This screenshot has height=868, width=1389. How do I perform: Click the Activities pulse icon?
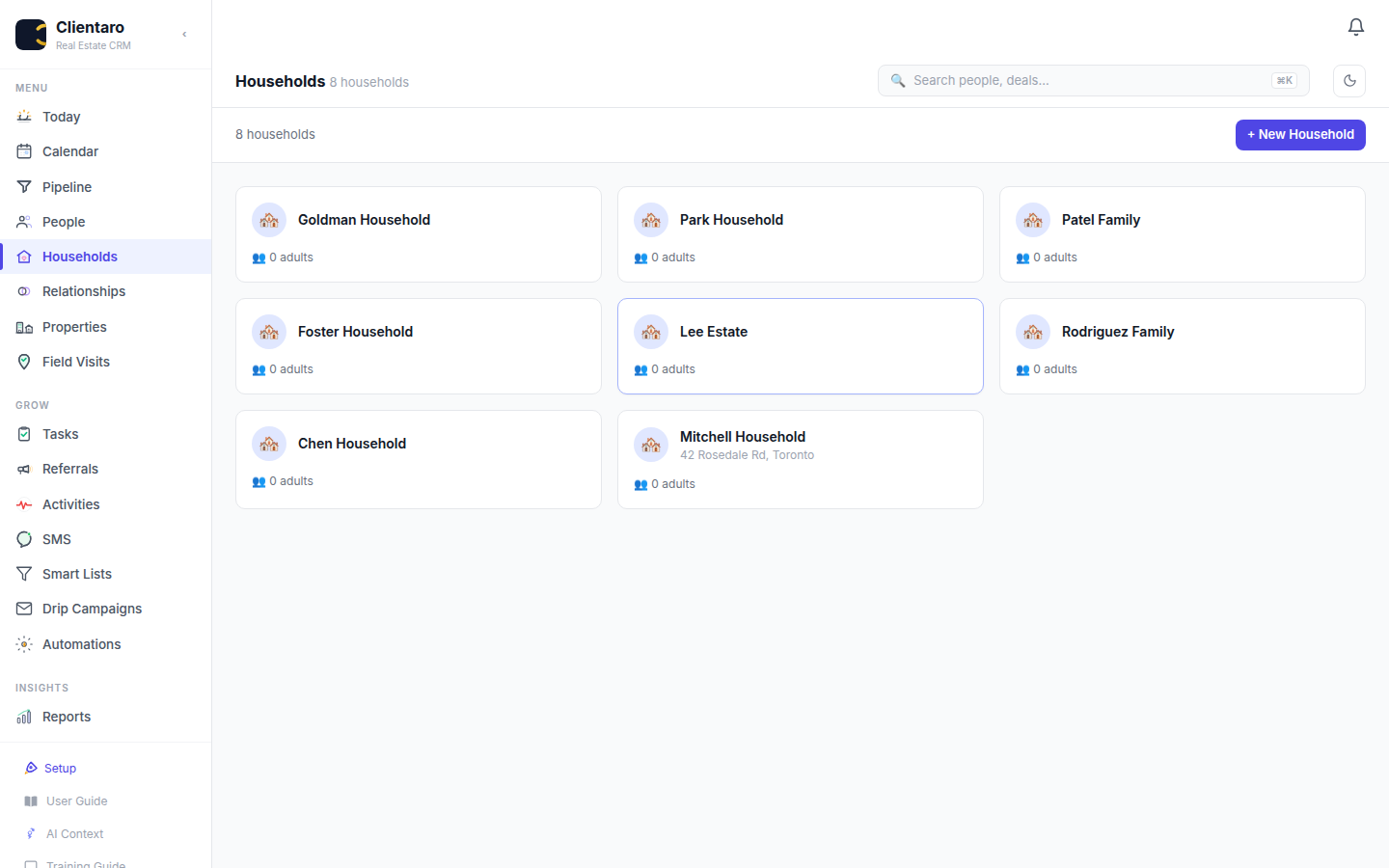(x=24, y=504)
